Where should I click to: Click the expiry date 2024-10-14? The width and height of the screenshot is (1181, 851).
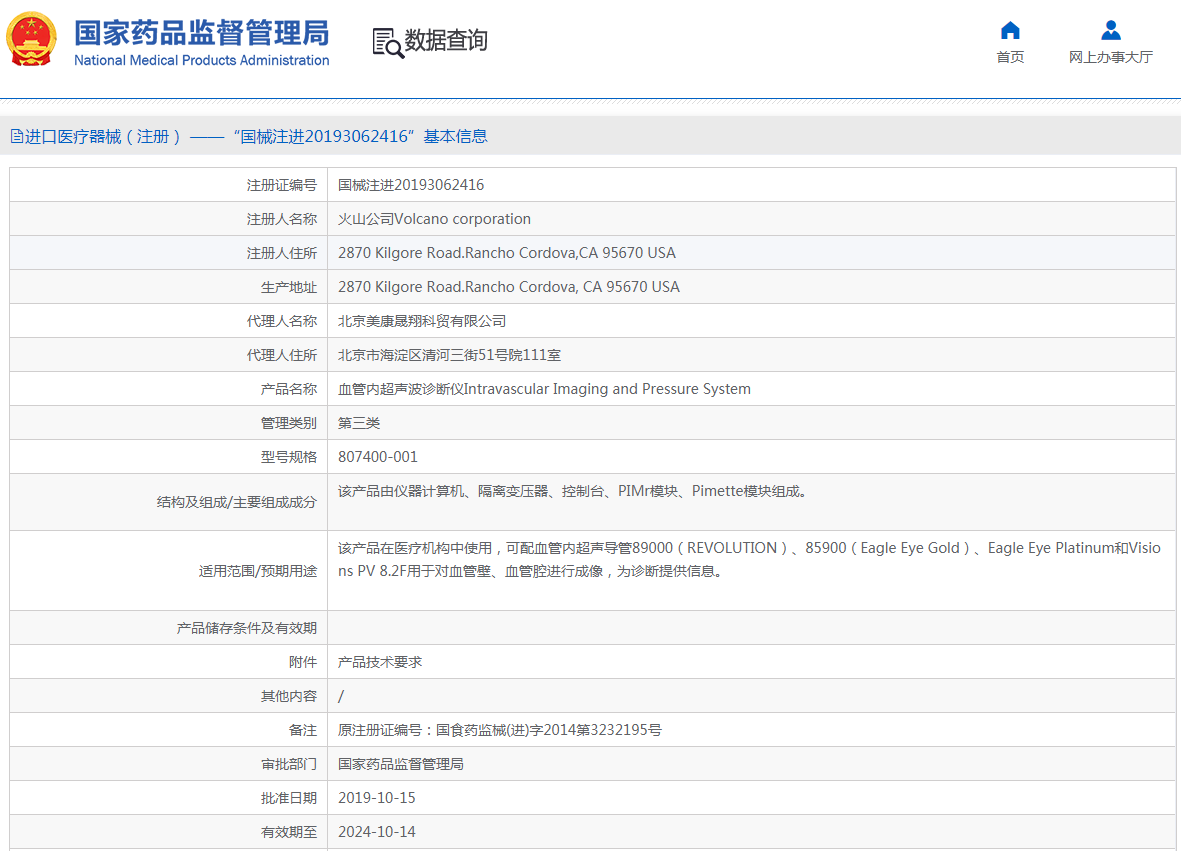377,832
